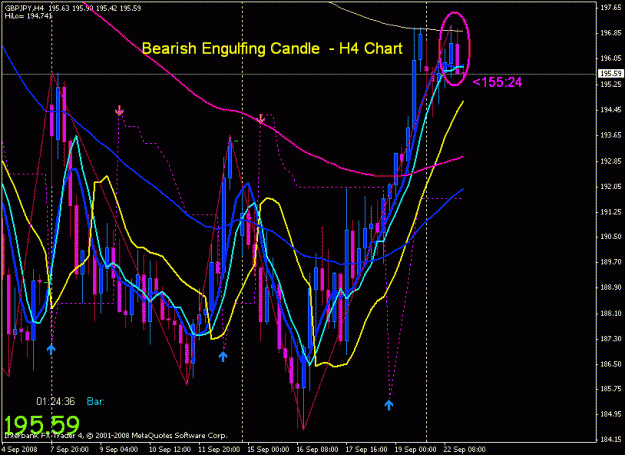Screen dimensions: 625x455
Task: Click the 184.15 price axis label
Action: 611,440
